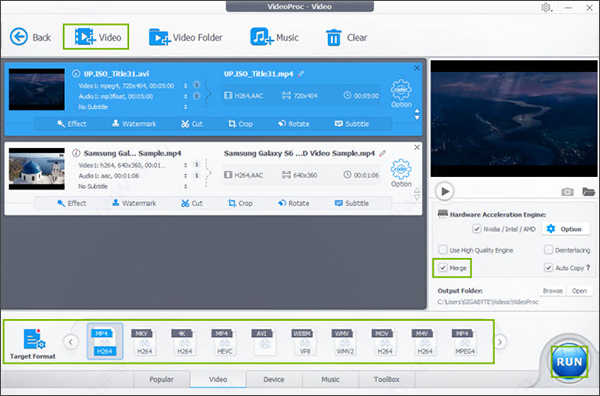This screenshot has height=396, width=600.
Task: Rename Samsung Galaxy output with pencil icon
Action: coord(382,153)
